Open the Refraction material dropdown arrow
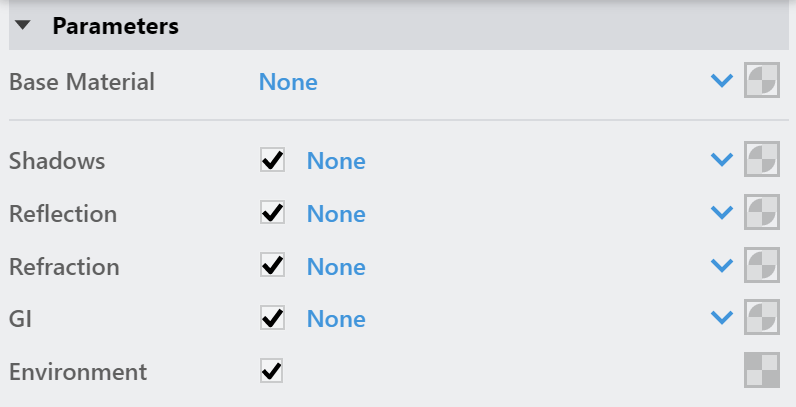The width and height of the screenshot is (796, 407). (x=721, y=265)
